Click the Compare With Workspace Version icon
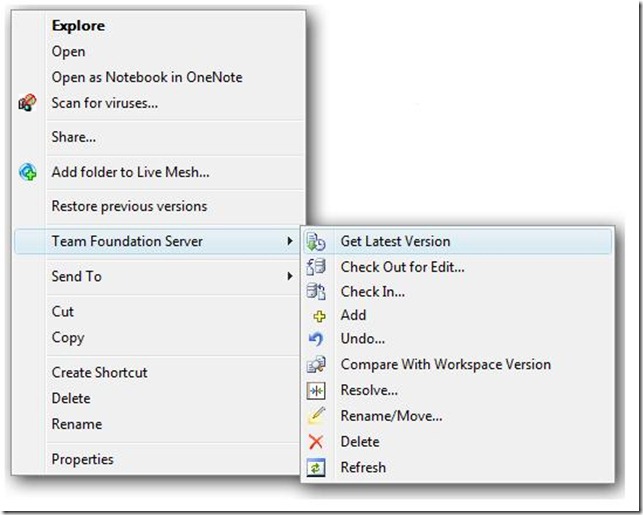 (x=316, y=365)
